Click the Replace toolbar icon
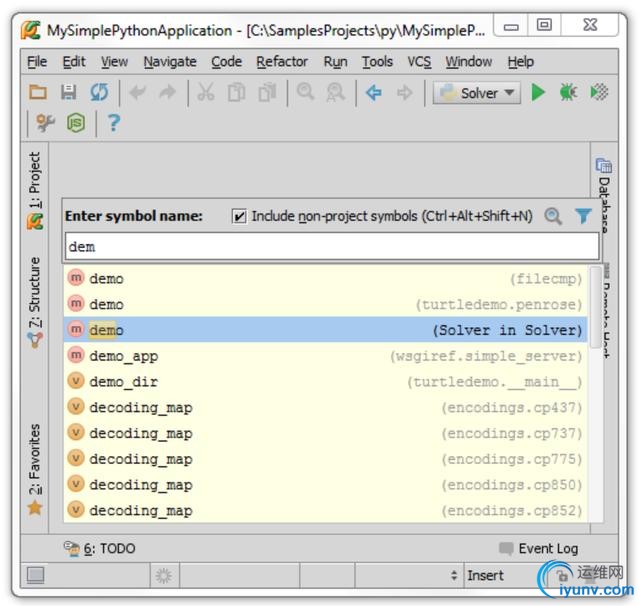The width and height of the screenshot is (640, 606). point(335,93)
